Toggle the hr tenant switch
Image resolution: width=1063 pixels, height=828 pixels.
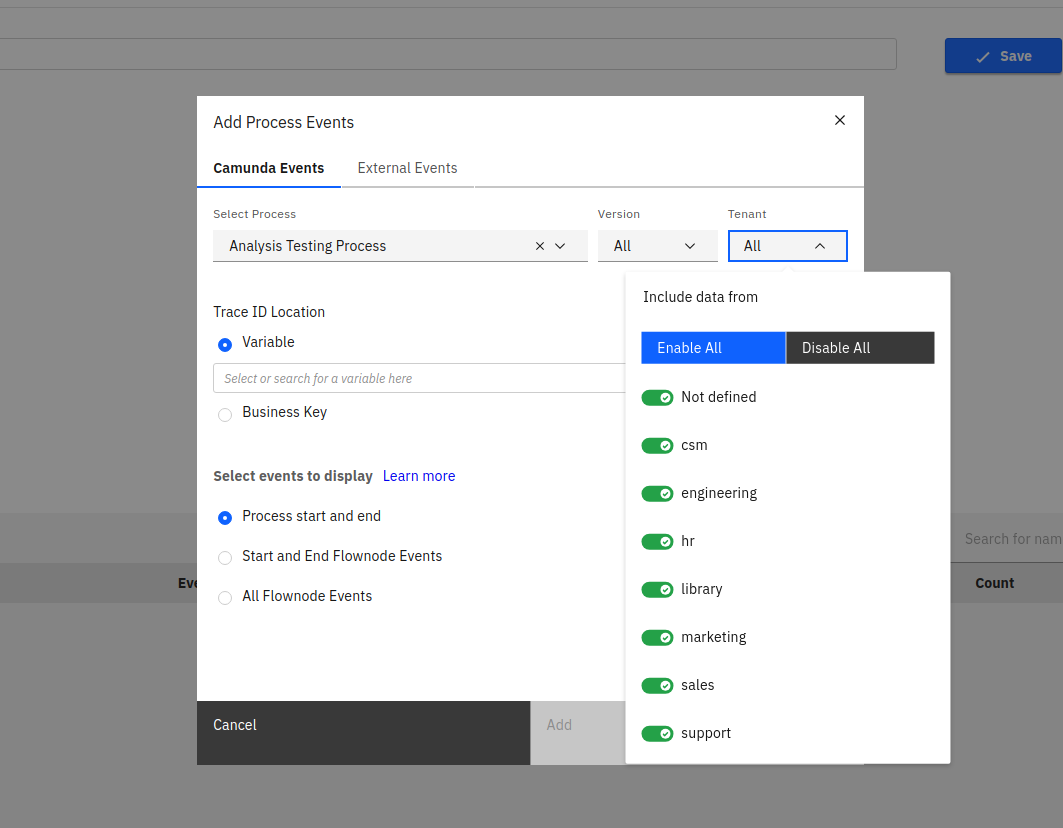coord(657,542)
